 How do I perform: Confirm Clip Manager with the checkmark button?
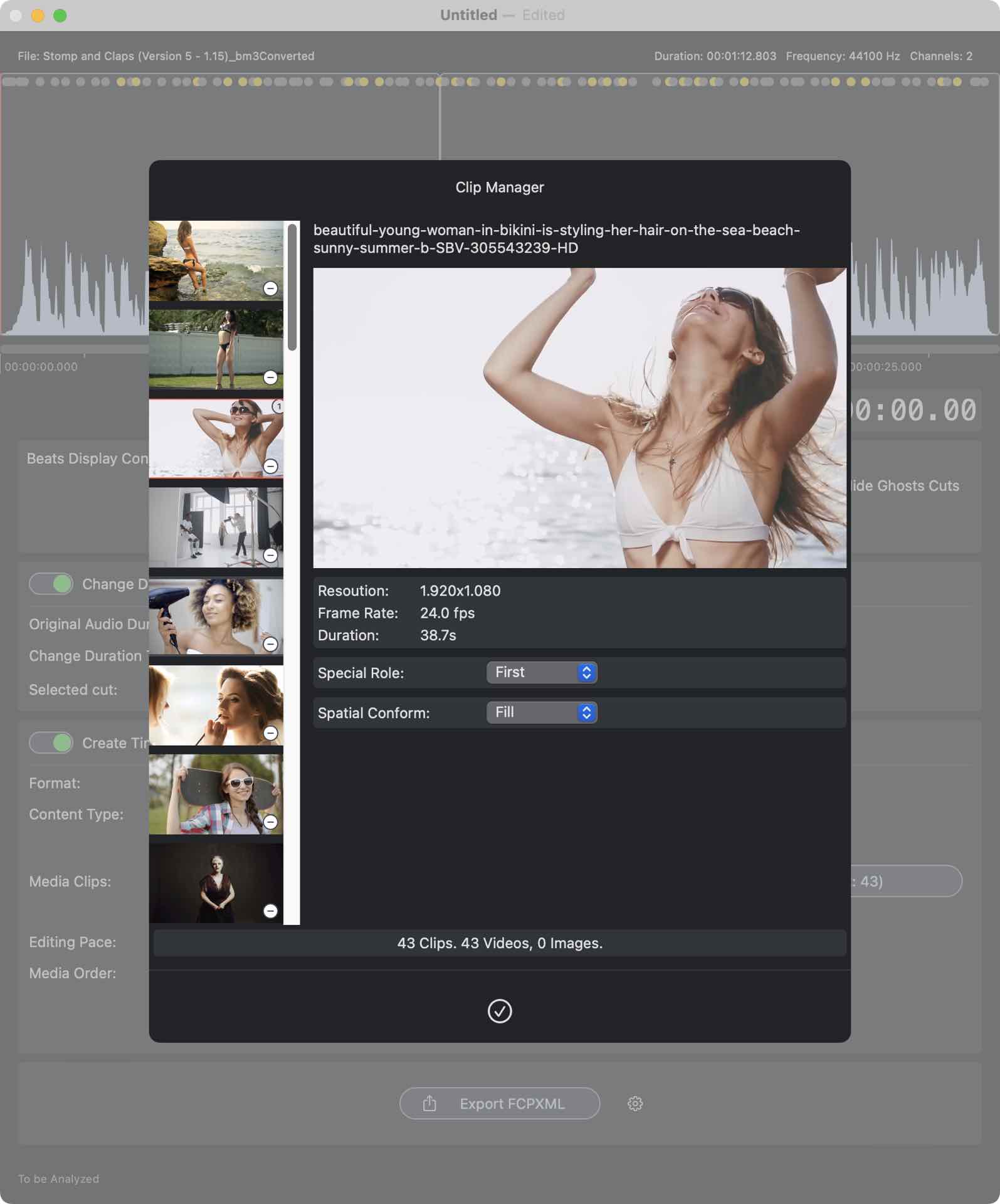500,1011
